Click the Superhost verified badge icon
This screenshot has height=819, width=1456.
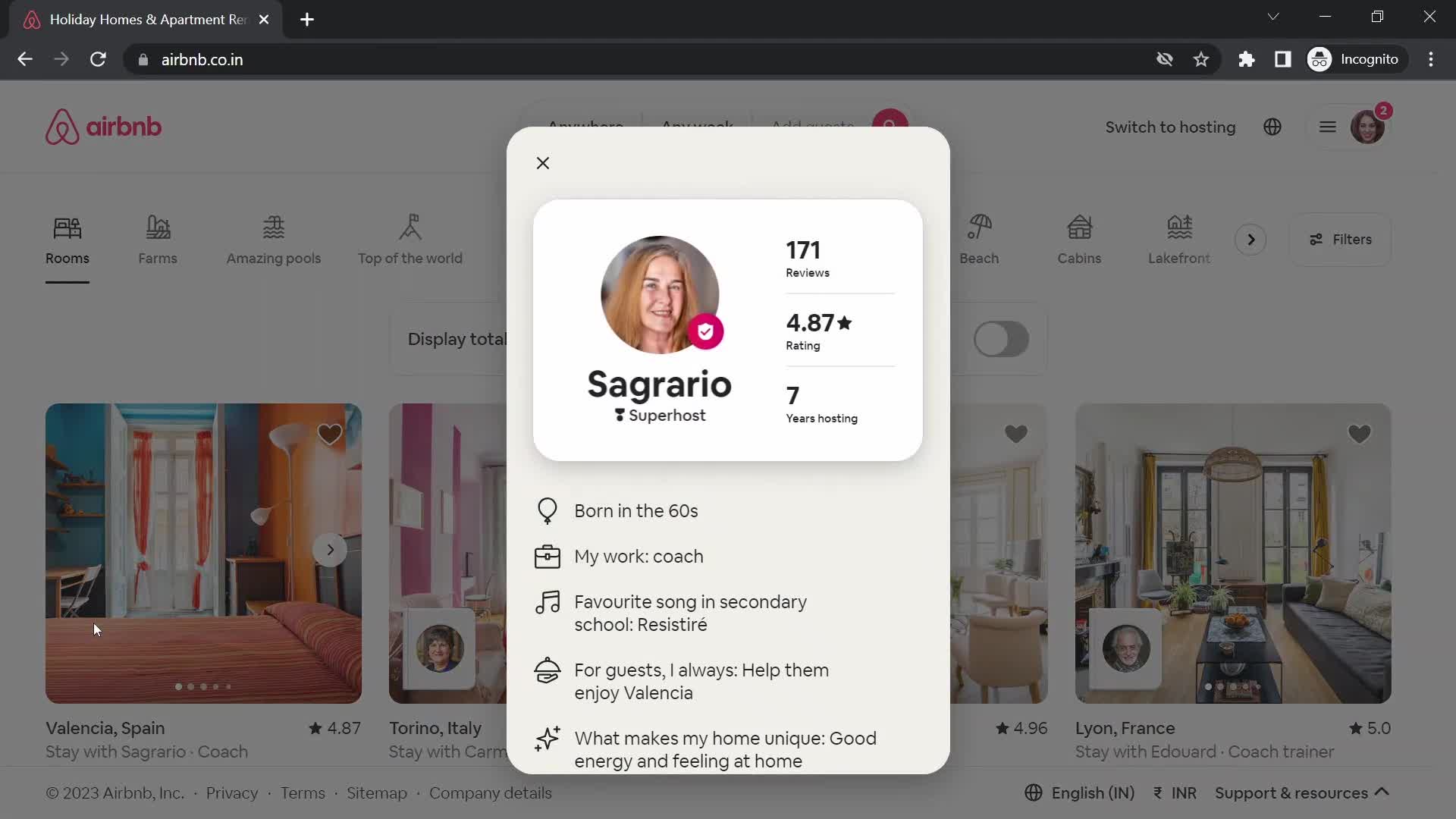pos(705,331)
